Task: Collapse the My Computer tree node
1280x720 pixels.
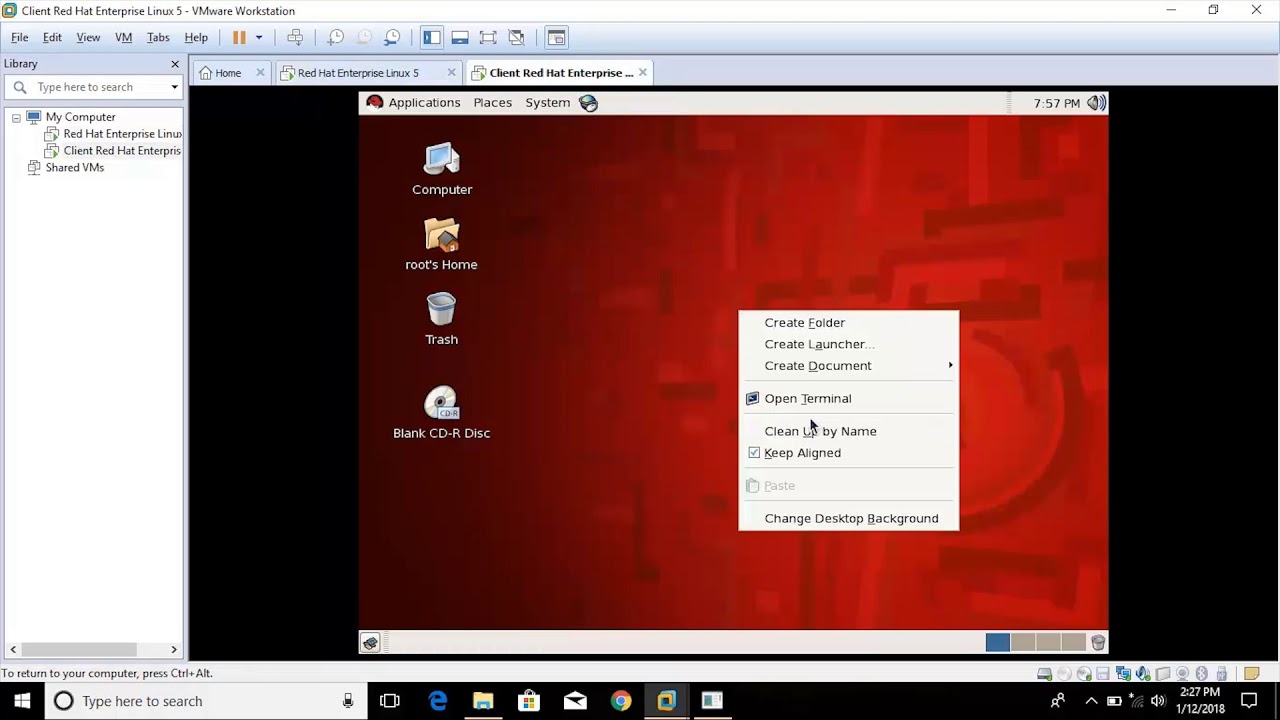Action: (16, 117)
